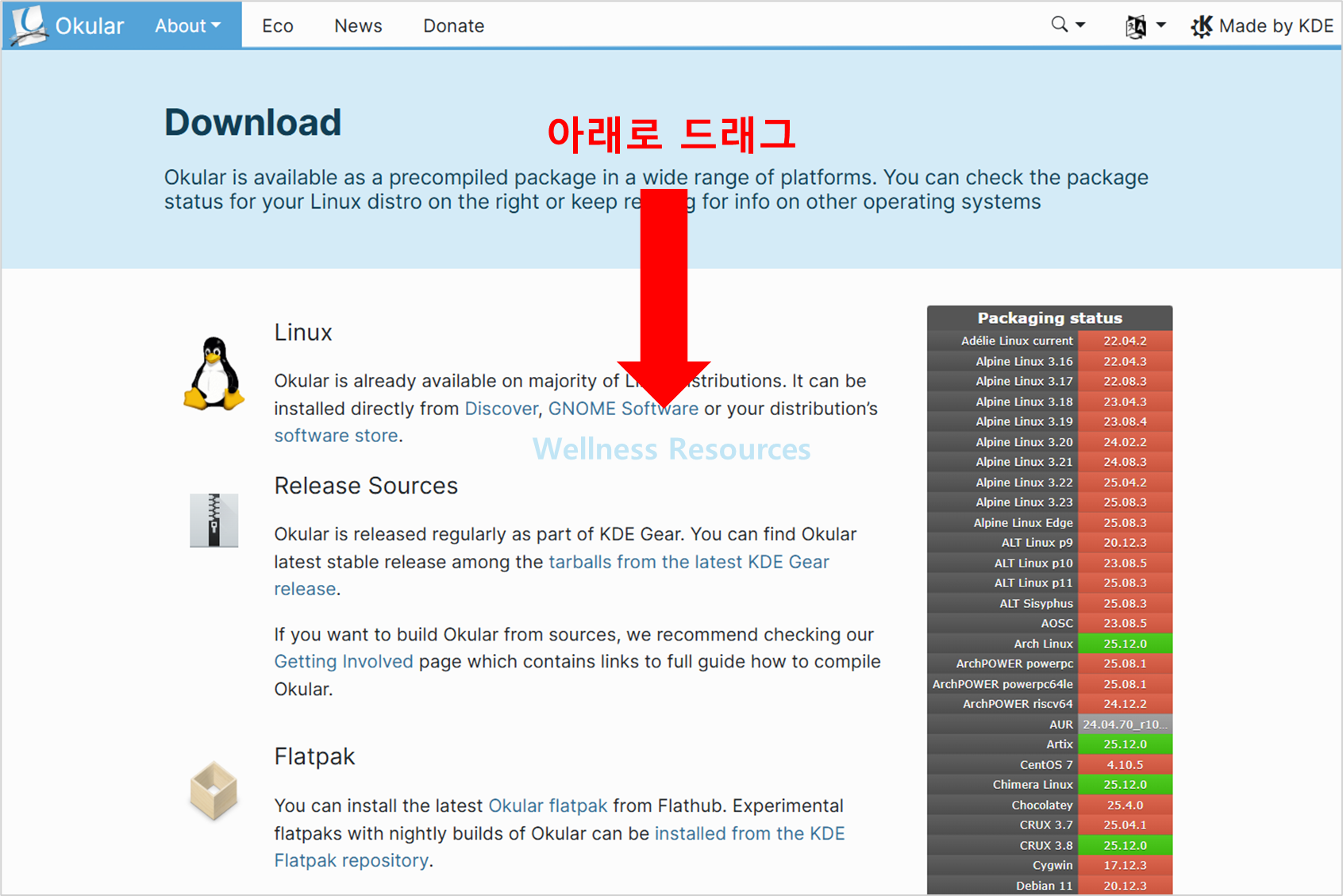
Task: Click the Alpine Linux 3.23 row
Action: click(x=1049, y=502)
